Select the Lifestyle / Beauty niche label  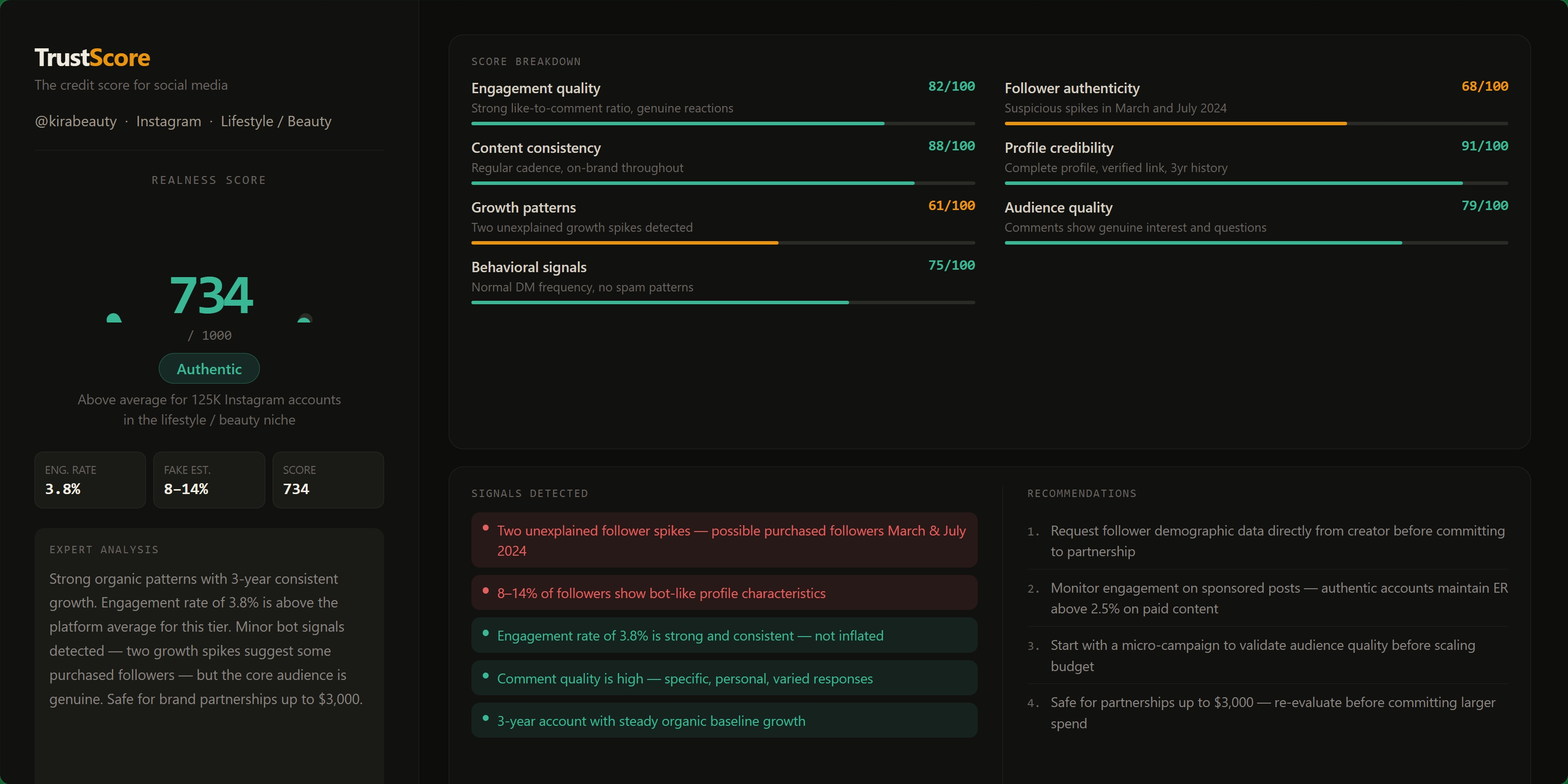pos(276,121)
